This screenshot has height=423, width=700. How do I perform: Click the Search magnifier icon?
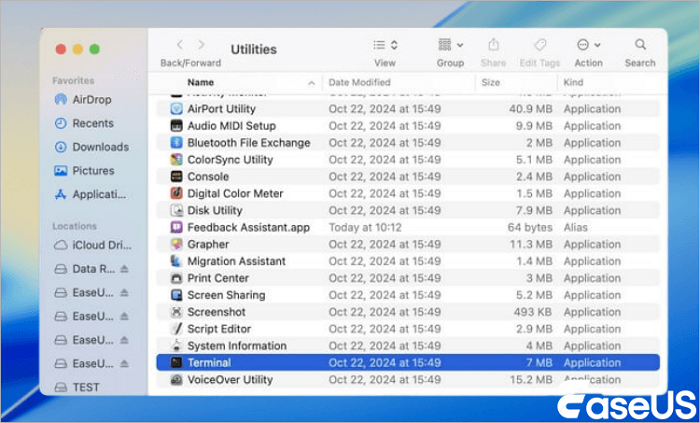(x=640, y=45)
